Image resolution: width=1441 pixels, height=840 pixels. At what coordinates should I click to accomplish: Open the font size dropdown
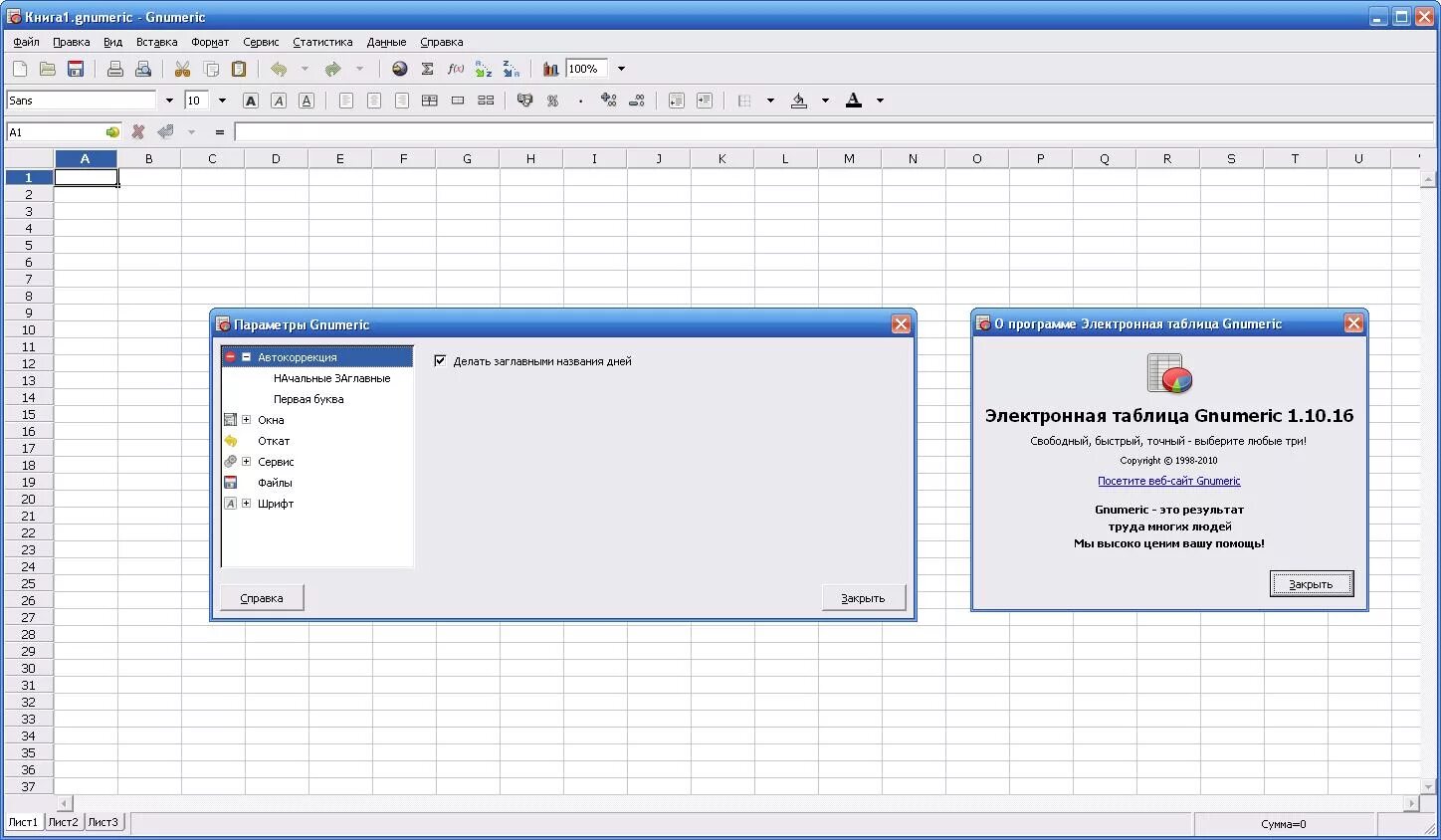tap(222, 101)
